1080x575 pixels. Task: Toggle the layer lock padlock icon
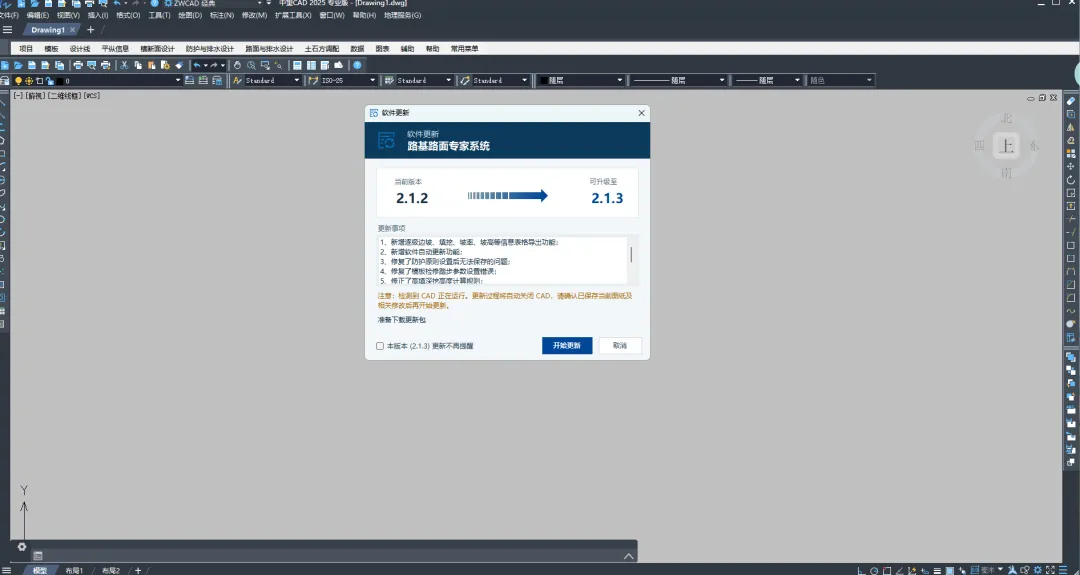click(x=50, y=81)
